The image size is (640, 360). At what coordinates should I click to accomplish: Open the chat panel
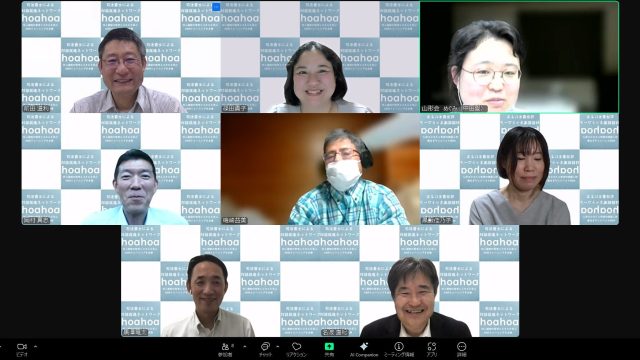coord(265,349)
